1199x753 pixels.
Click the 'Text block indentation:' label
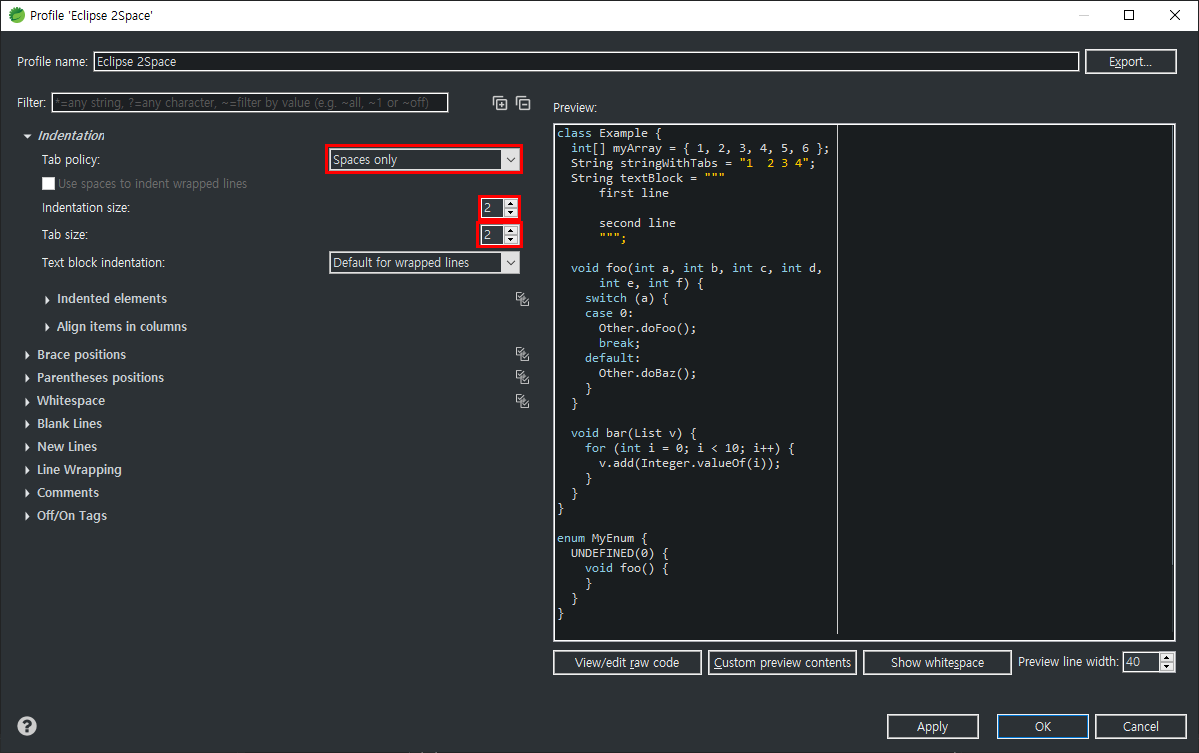103,262
